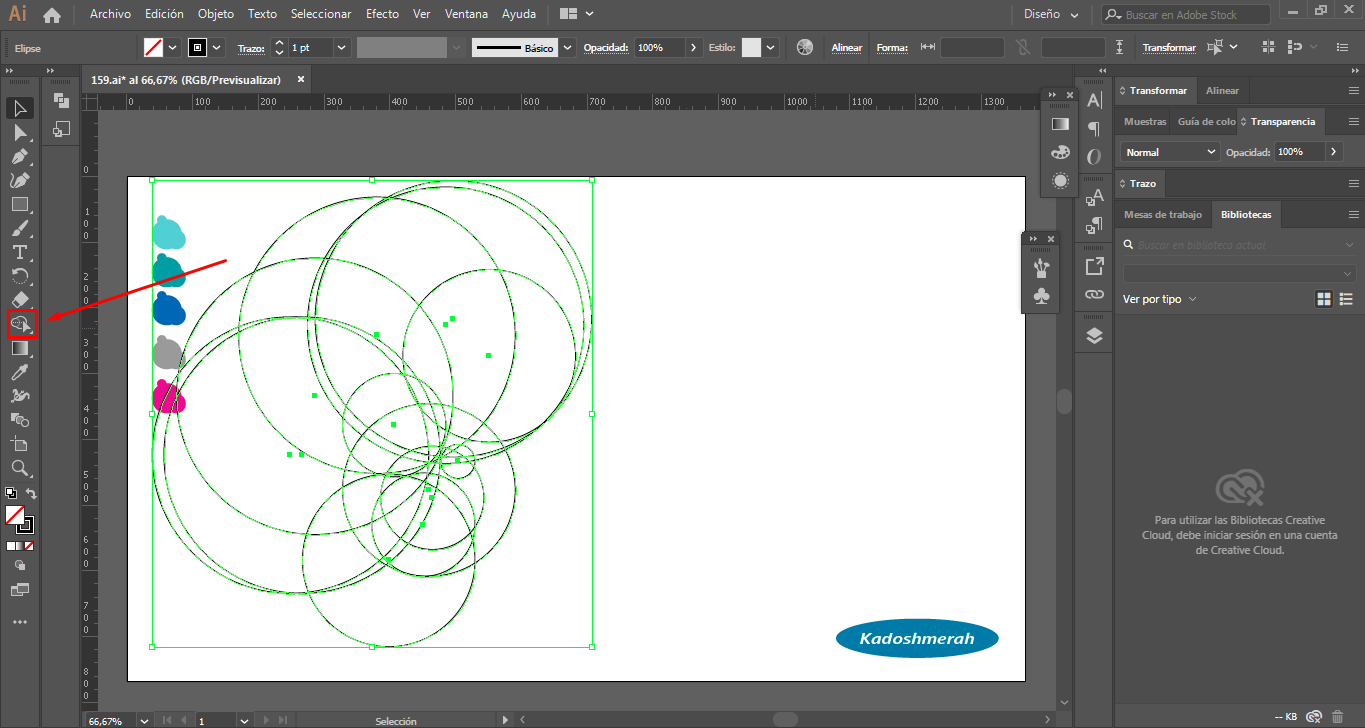This screenshot has height=728, width=1365.
Task: Open the Layers panel icon
Action: coord(1094,336)
